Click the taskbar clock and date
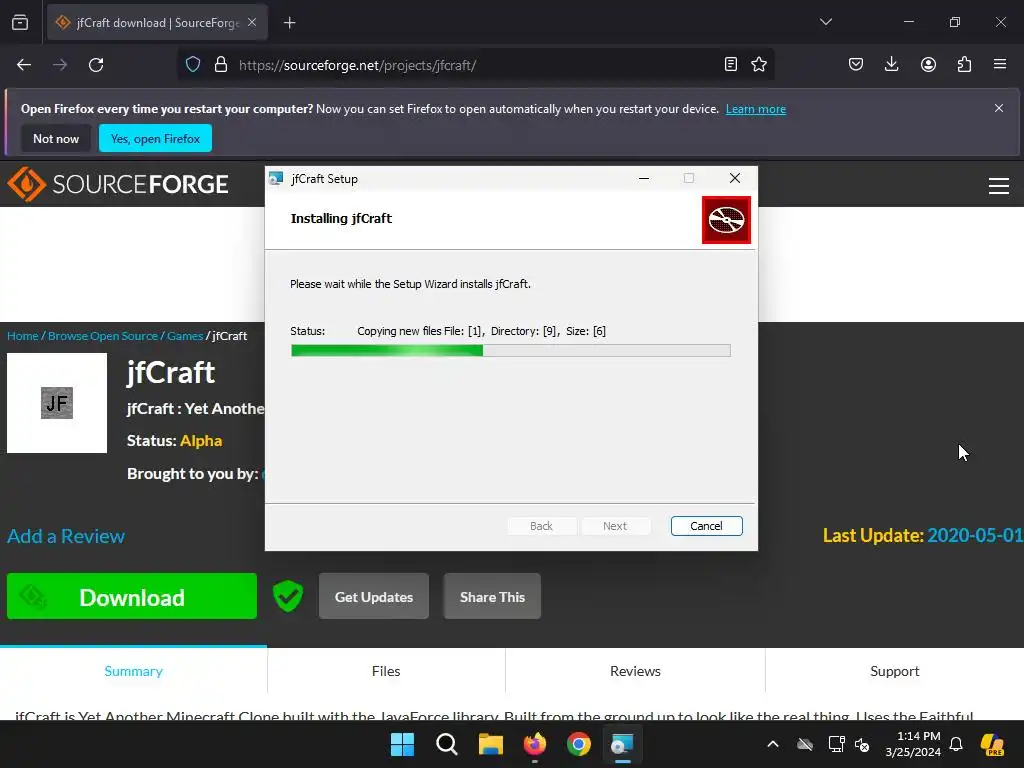Image resolution: width=1024 pixels, height=768 pixels. coord(913,744)
